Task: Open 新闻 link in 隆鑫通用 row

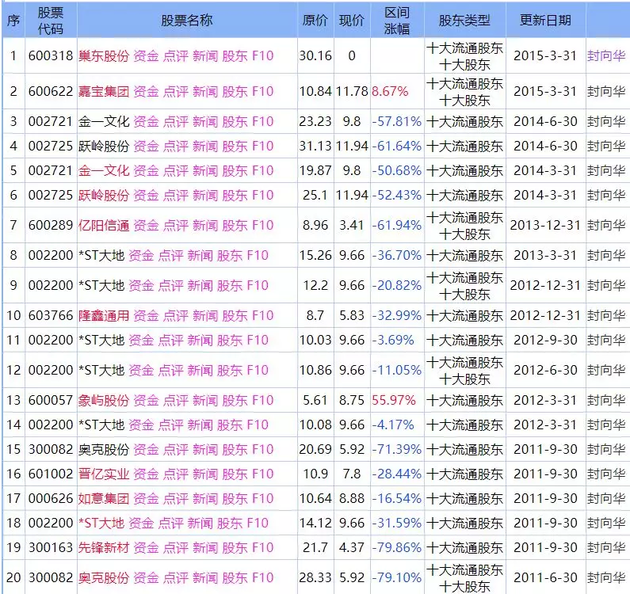Action: pos(205,315)
